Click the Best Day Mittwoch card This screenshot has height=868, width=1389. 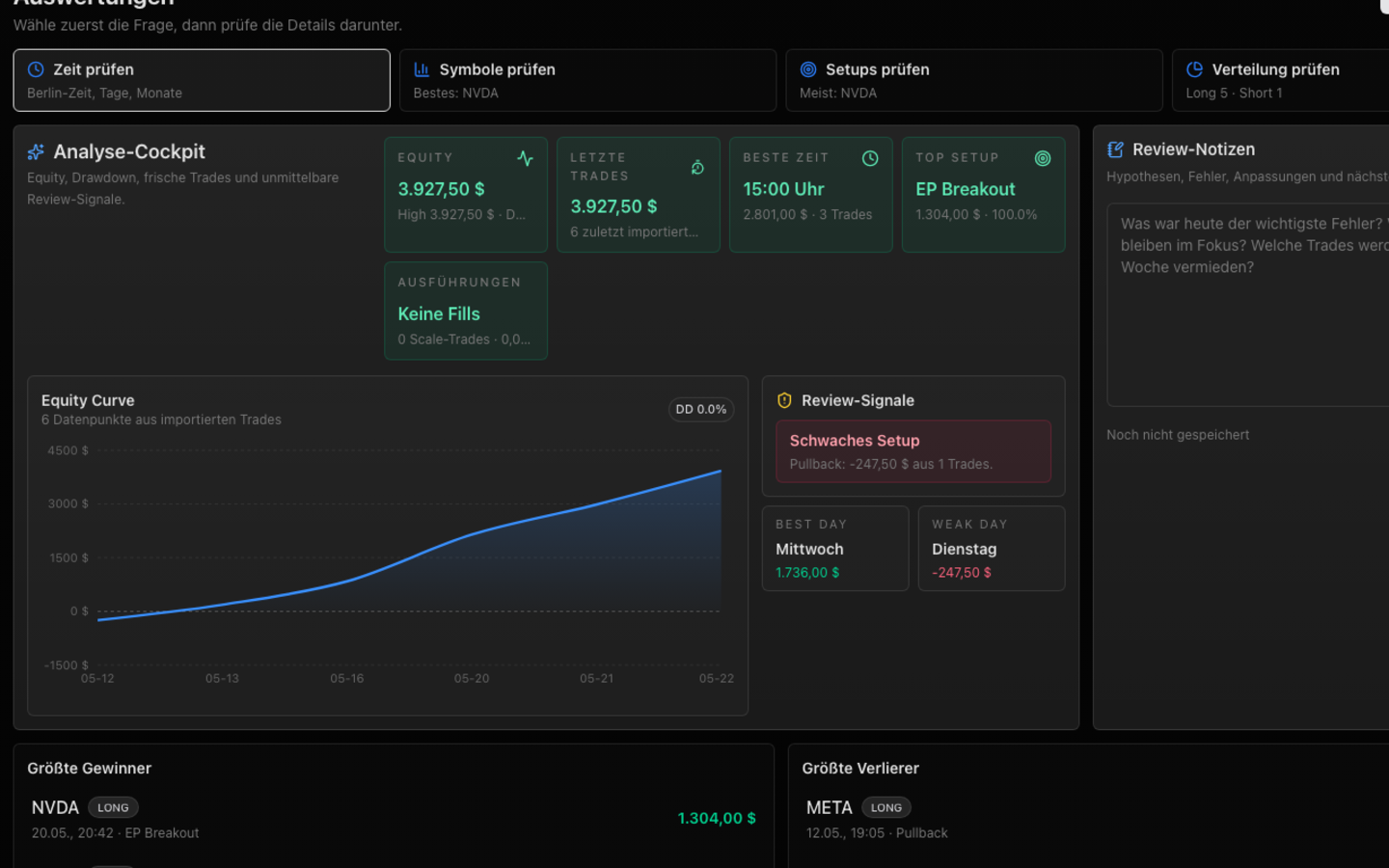835,548
